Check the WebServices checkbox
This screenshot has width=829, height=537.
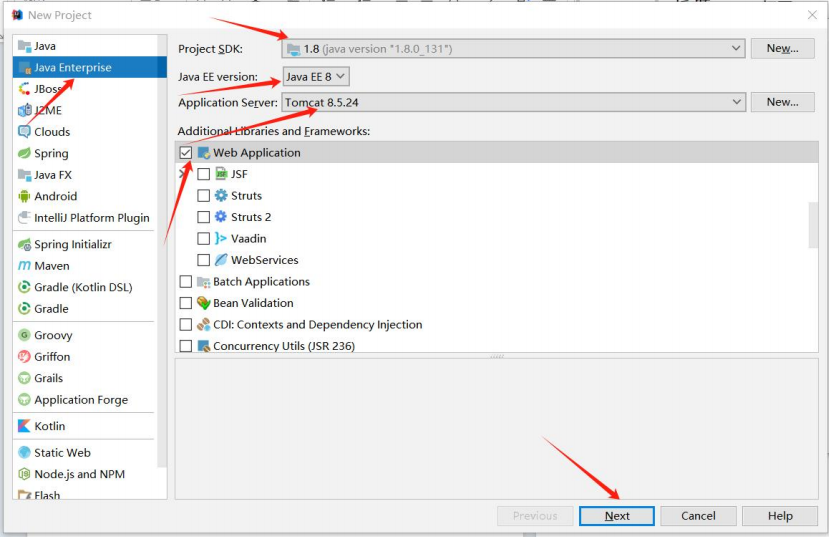pyautogui.click(x=204, y=260)
